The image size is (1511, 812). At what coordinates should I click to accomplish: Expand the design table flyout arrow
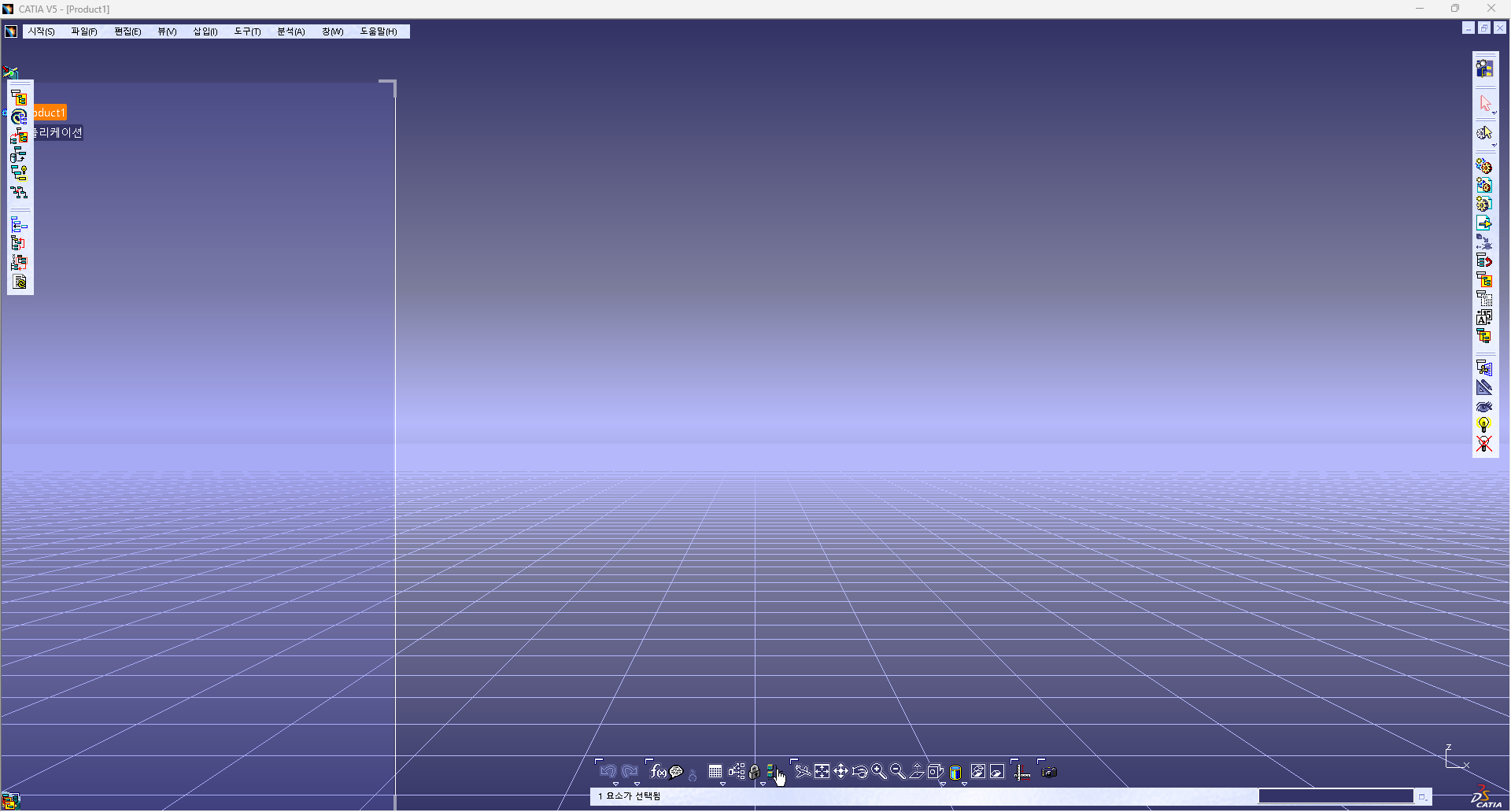[723, 784]
